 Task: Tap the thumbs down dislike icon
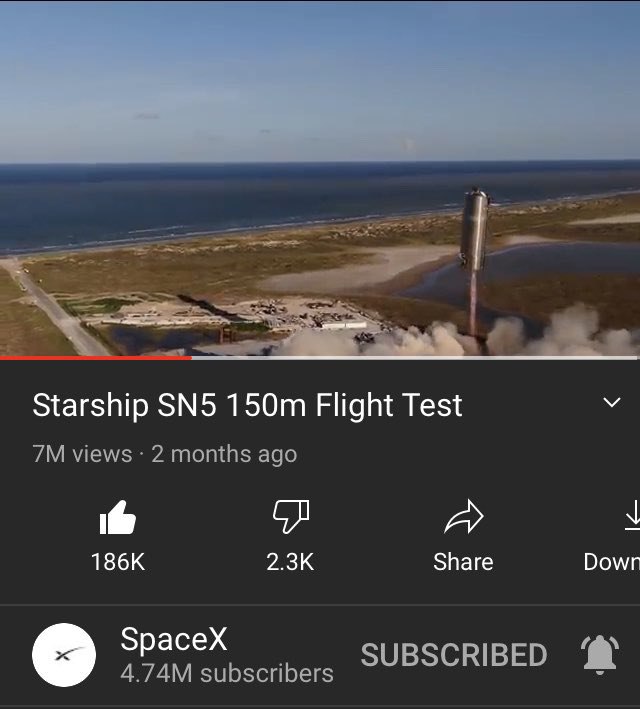[291, 516]
